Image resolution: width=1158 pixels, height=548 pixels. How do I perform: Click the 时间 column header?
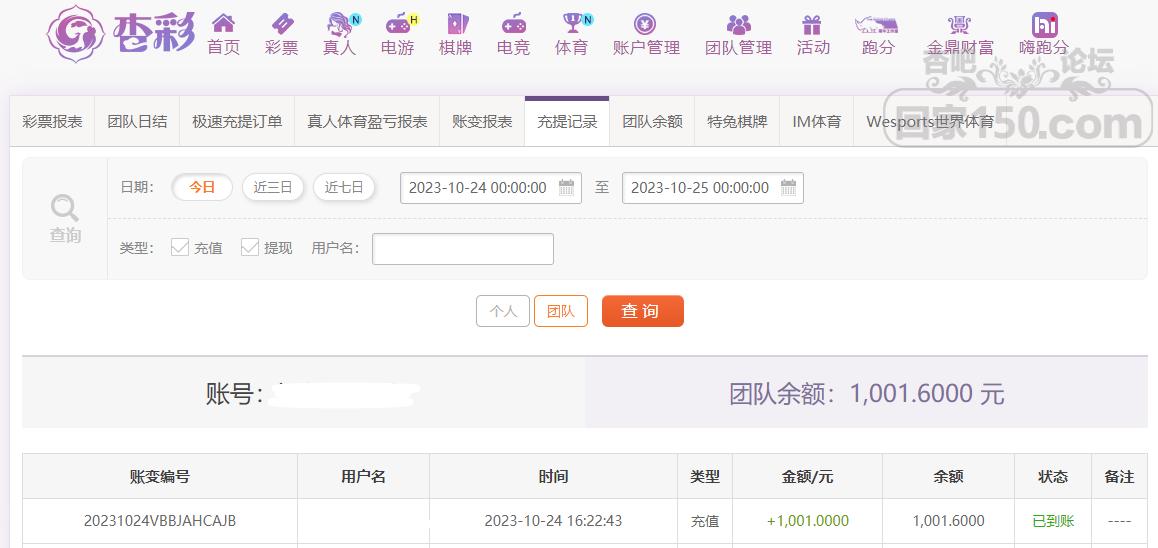553,476
